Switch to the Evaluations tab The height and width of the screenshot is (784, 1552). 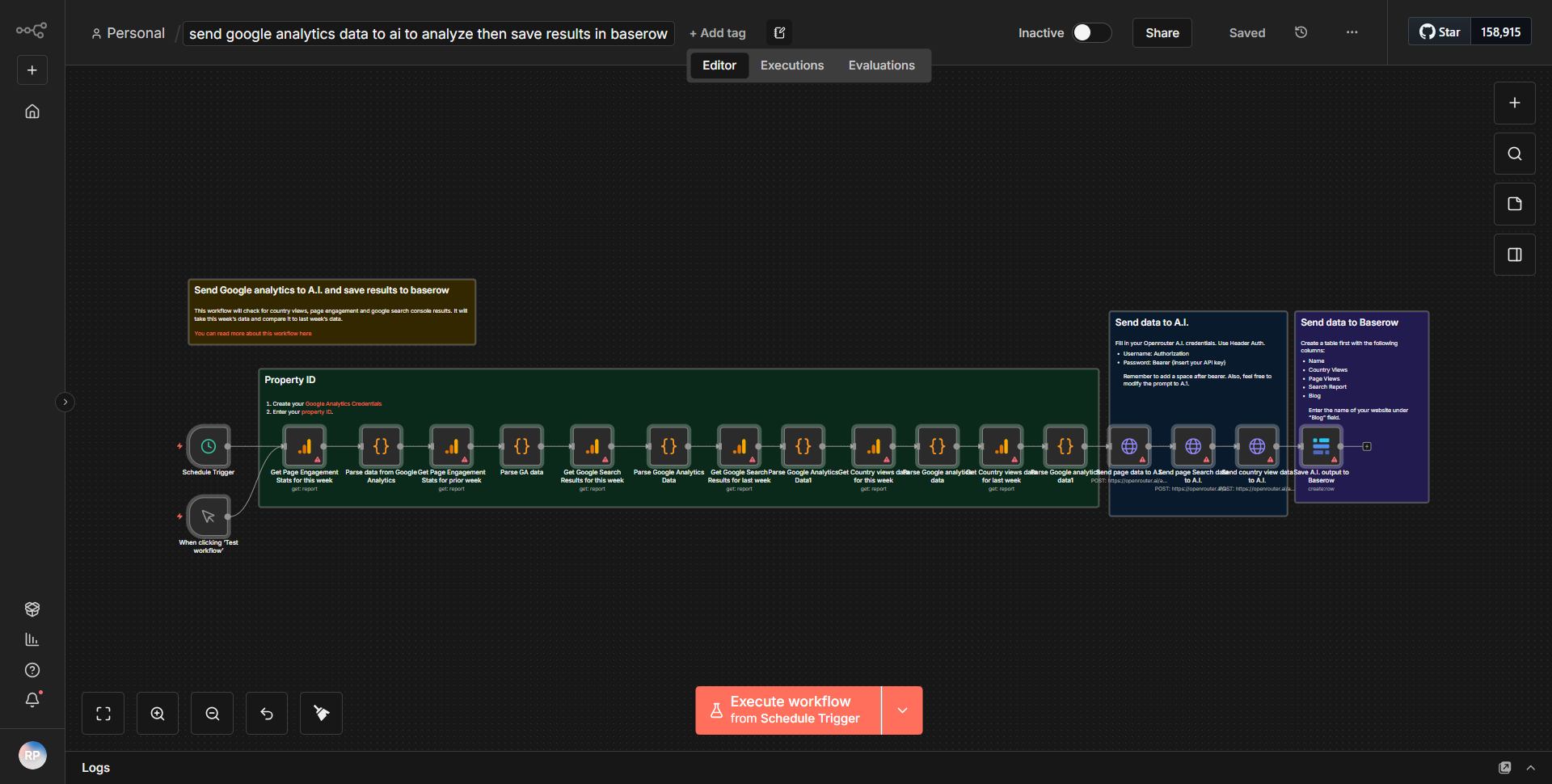click(x=882, y=65)
